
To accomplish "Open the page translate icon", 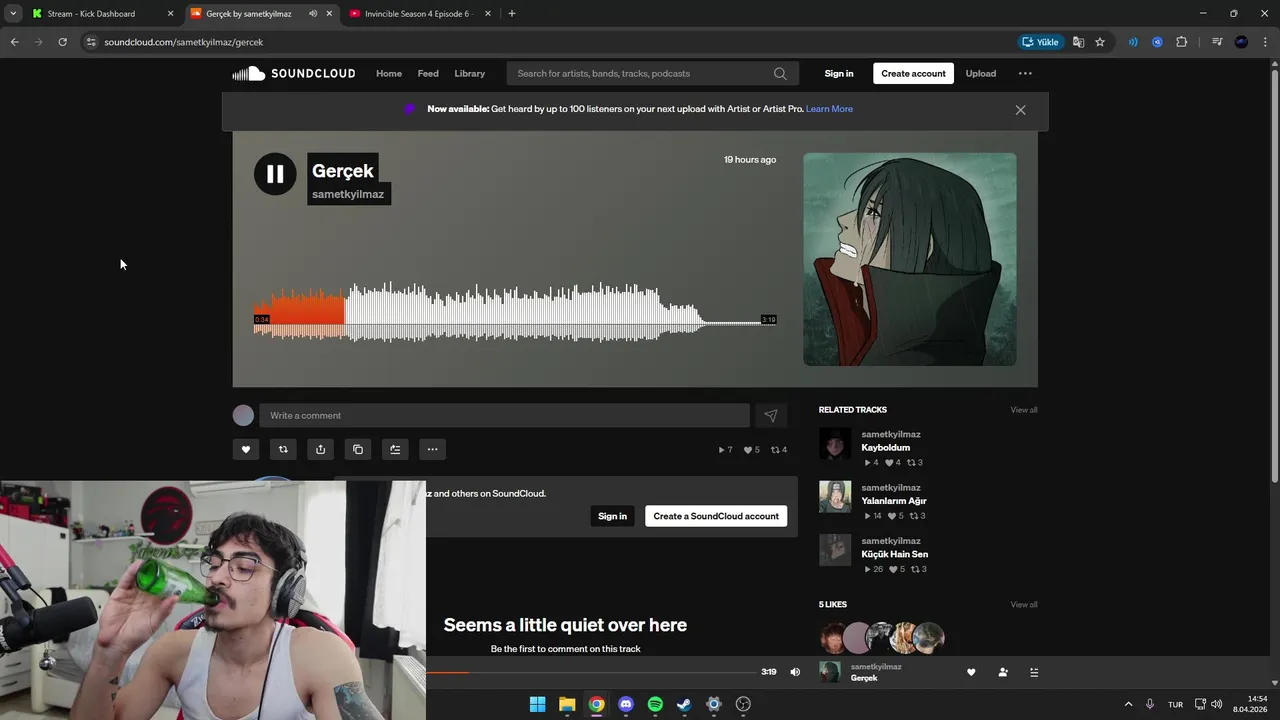I will (x=1078, y=42).
